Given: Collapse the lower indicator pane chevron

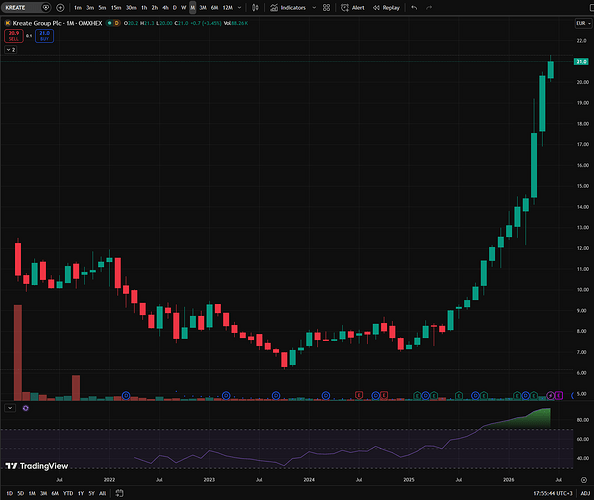Looking at the screenshot, I should 10,408.
